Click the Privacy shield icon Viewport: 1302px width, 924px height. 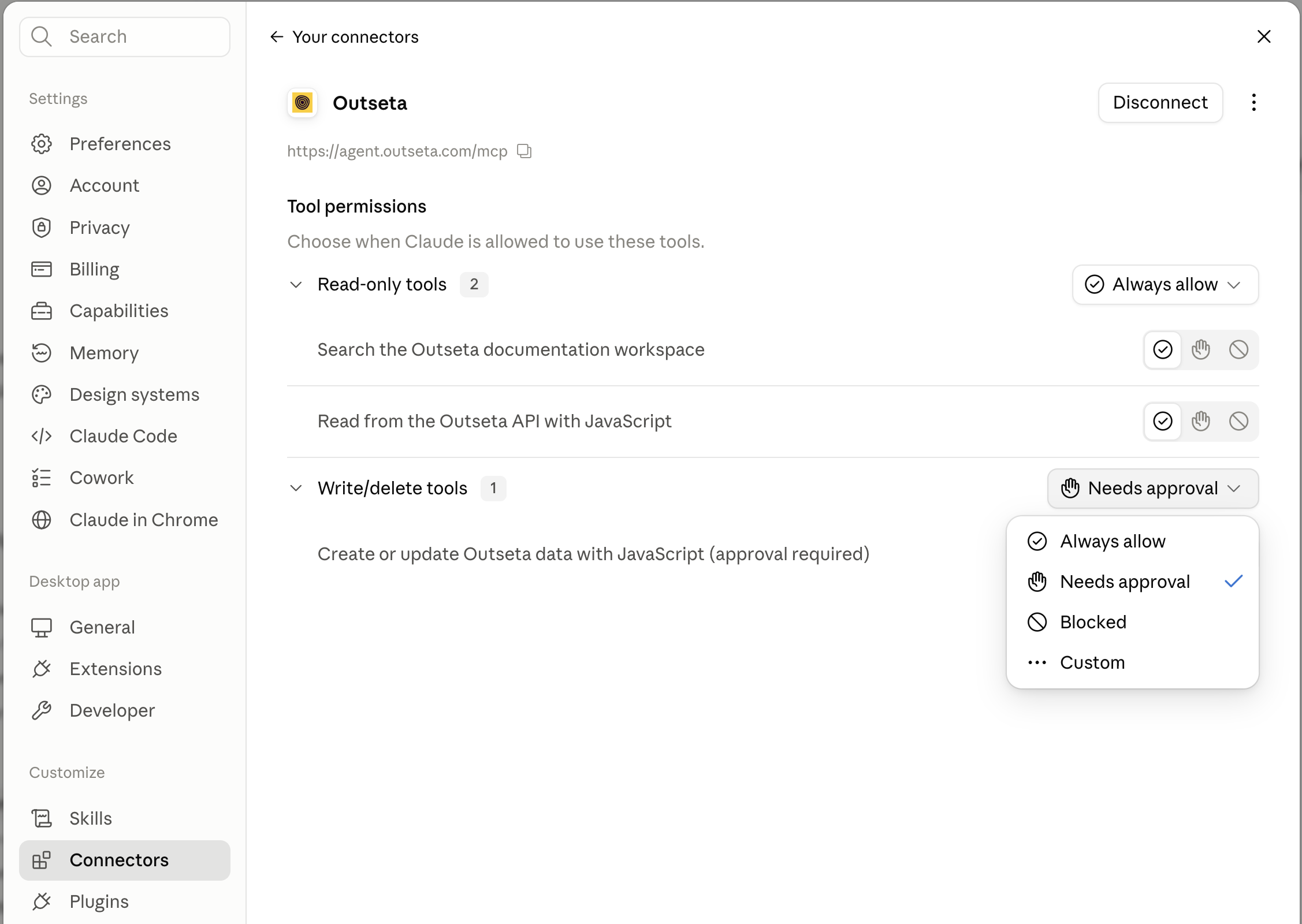pos(42,228)
